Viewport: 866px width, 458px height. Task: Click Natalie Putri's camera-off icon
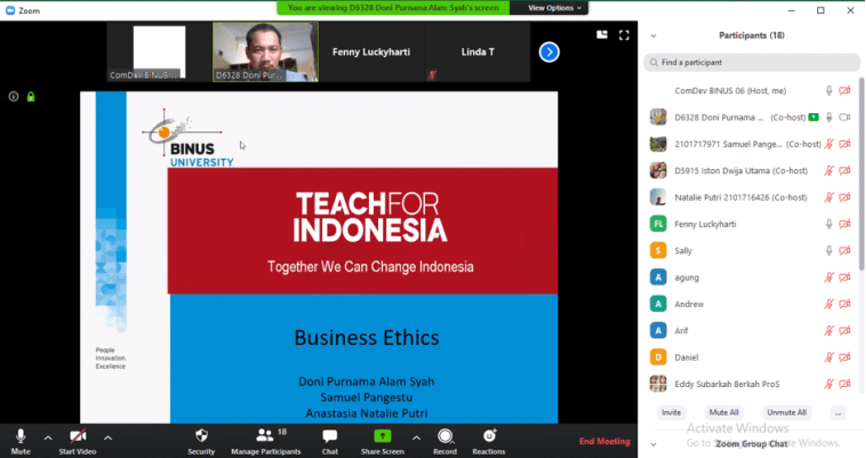click(844, 197)
